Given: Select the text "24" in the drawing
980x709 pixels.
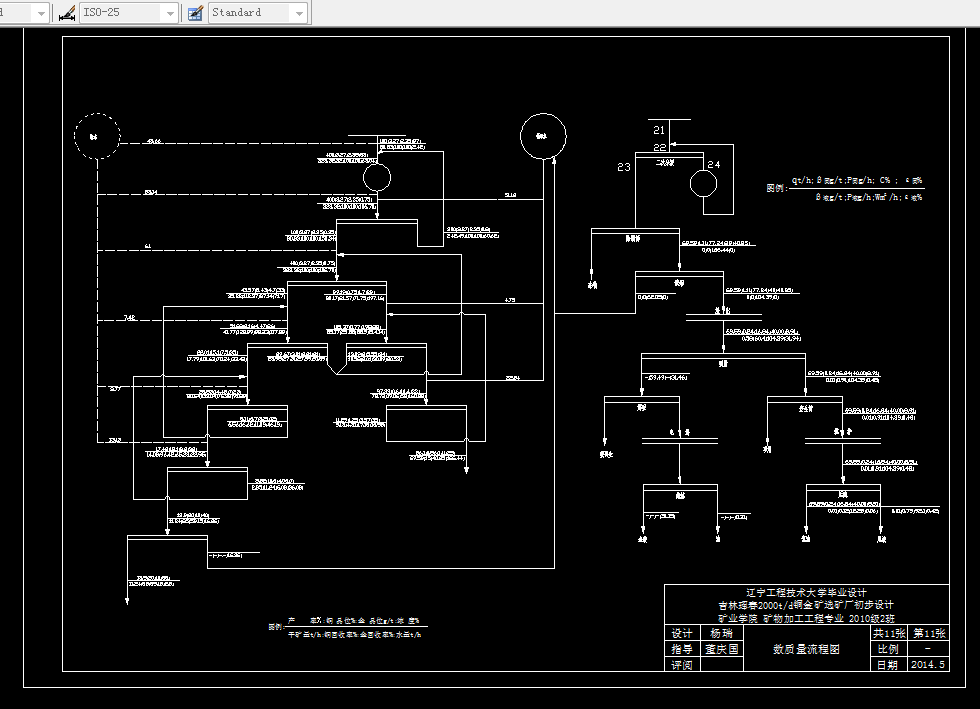Looking at the screenshot, I should click(714, 164).
